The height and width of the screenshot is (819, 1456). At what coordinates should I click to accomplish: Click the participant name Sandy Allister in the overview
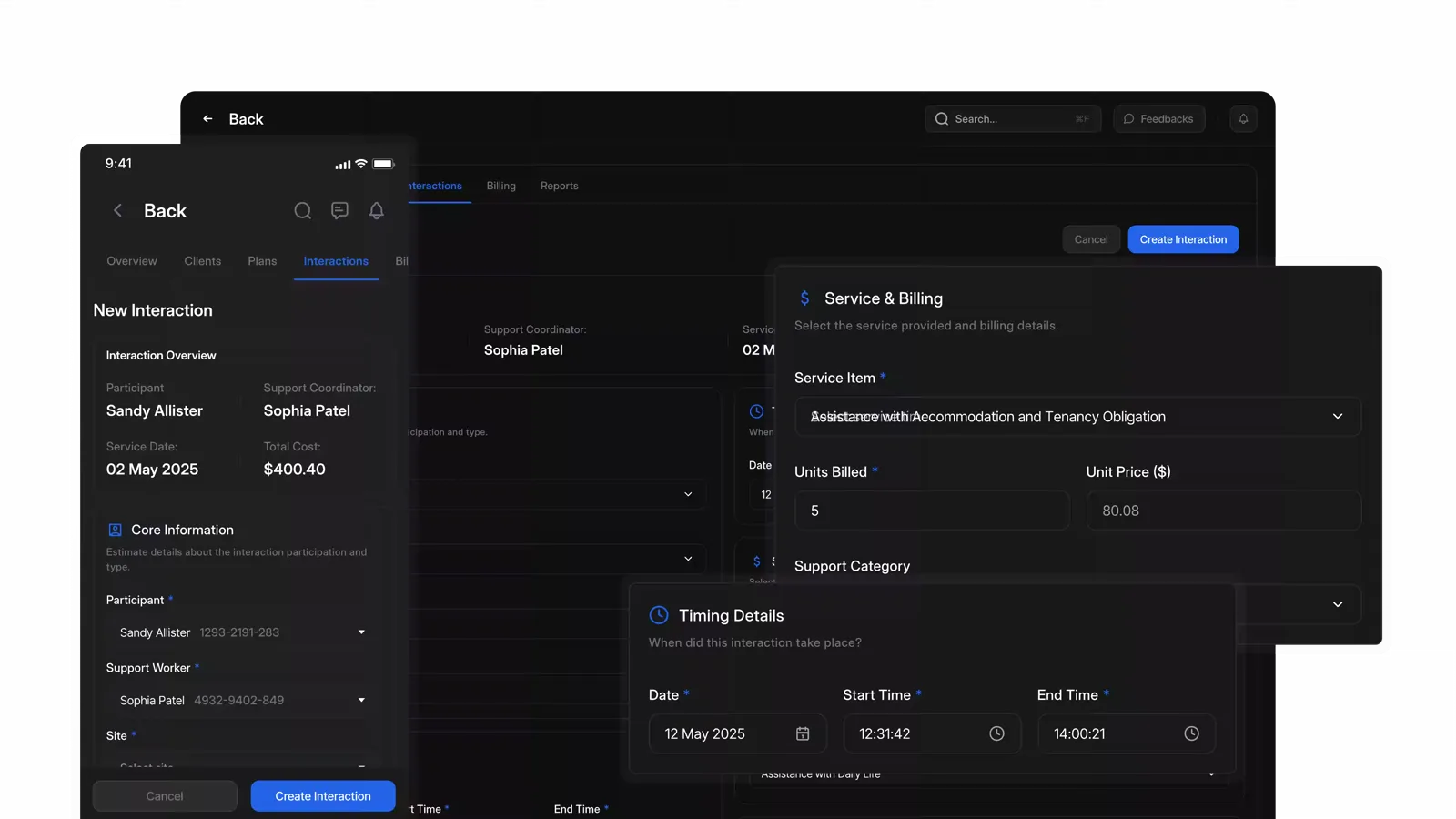155,411
